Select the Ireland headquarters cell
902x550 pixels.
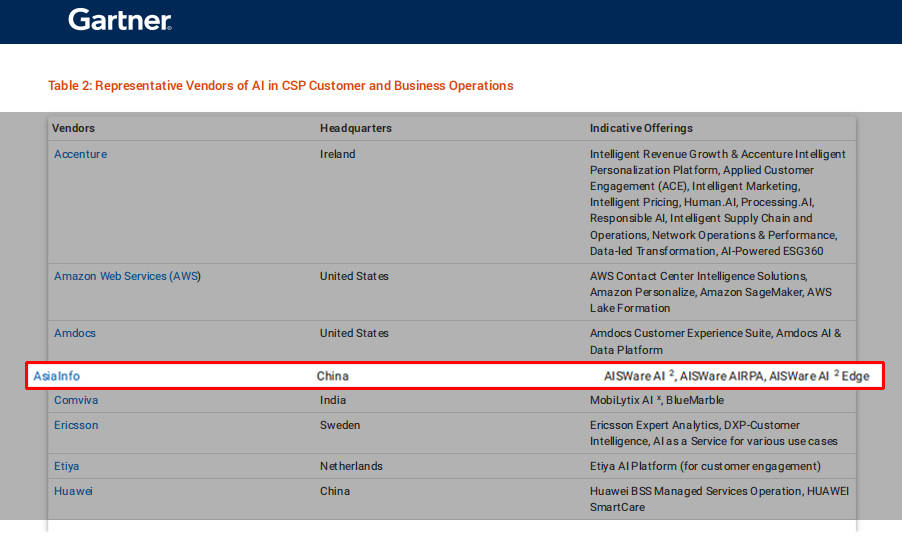pyautogui.click(x=337, y=154)
